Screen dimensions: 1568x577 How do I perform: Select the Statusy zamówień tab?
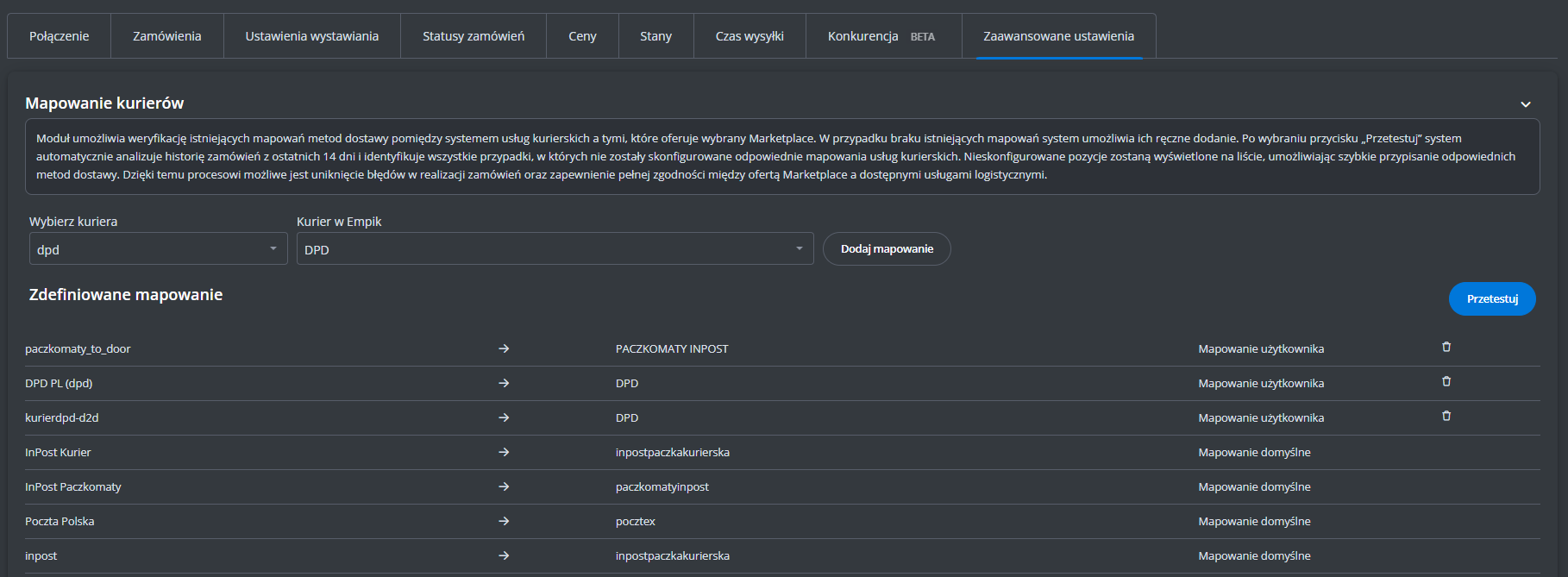(474, 36)
